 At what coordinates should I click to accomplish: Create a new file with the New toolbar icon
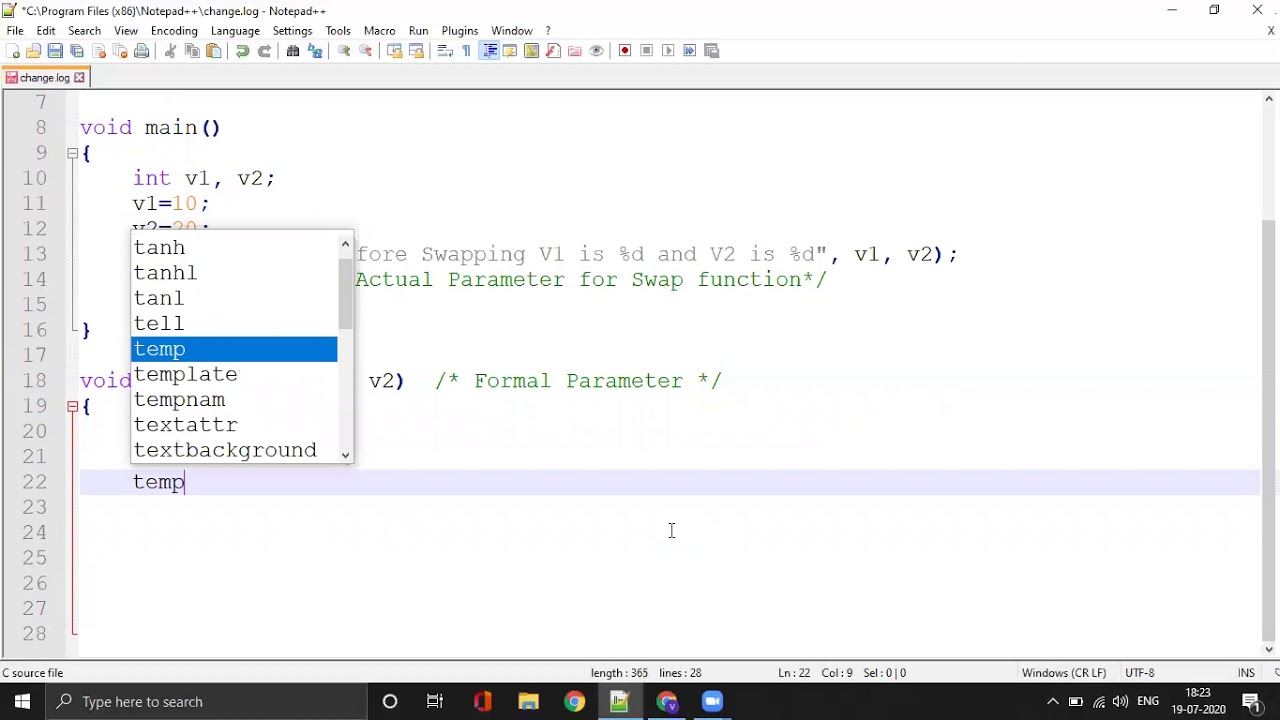pos(12,51)
